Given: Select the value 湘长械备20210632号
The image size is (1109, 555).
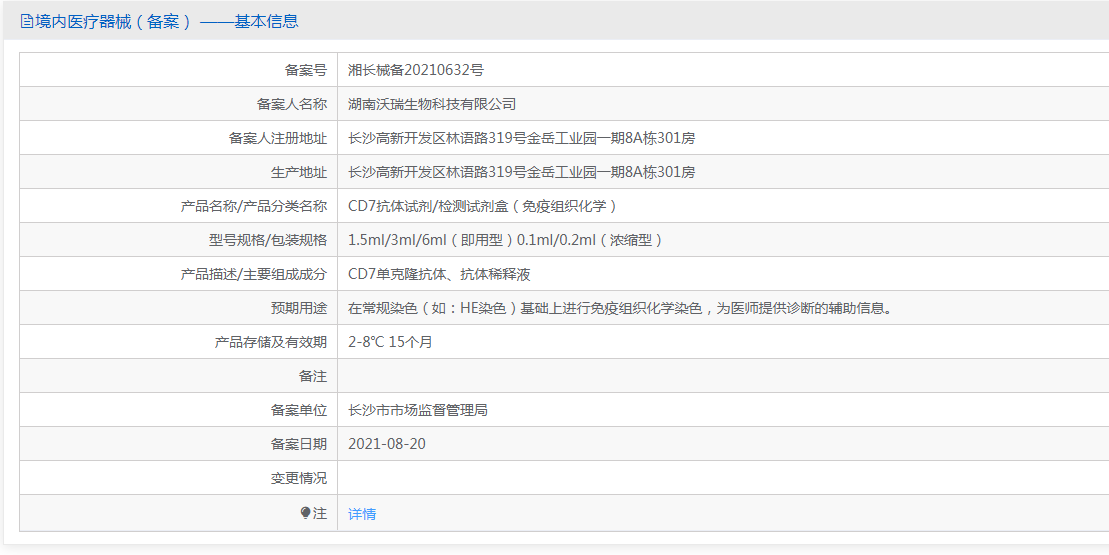Looking at the screenshot, I should click(416, 70).
